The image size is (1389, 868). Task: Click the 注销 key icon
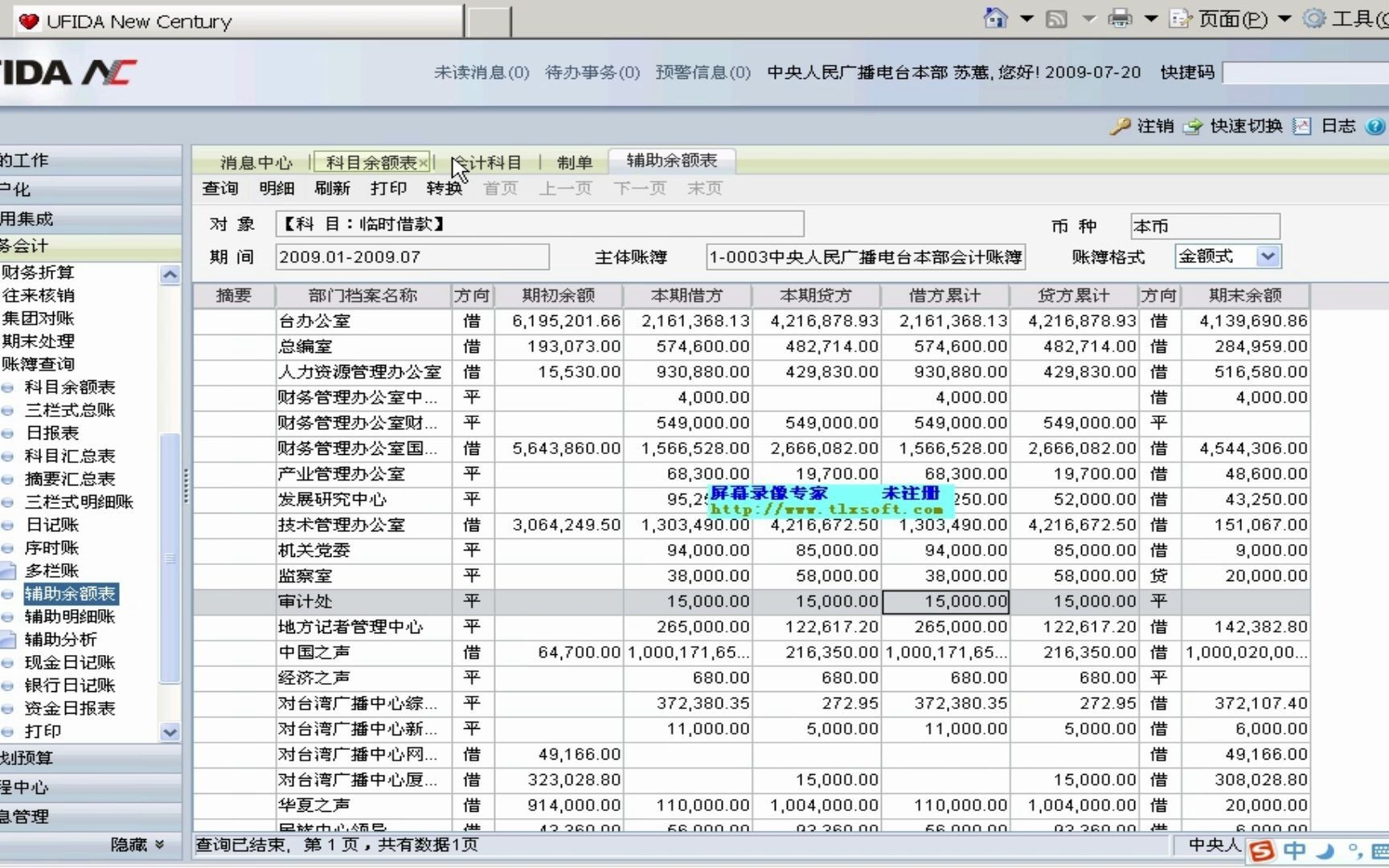[x=1120, y=126]
